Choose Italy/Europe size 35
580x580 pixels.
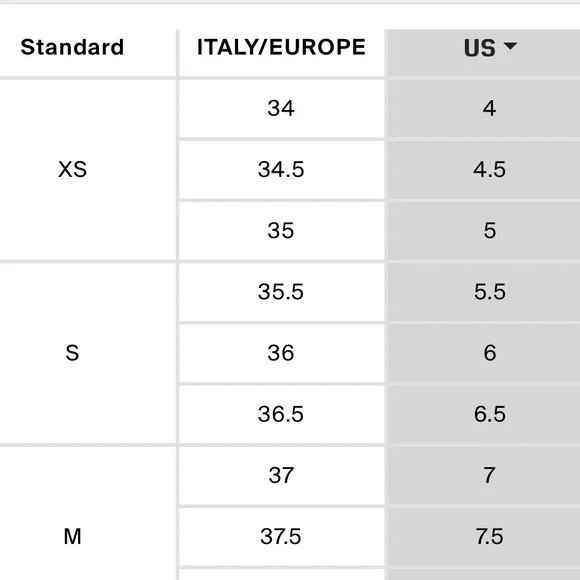281,231
